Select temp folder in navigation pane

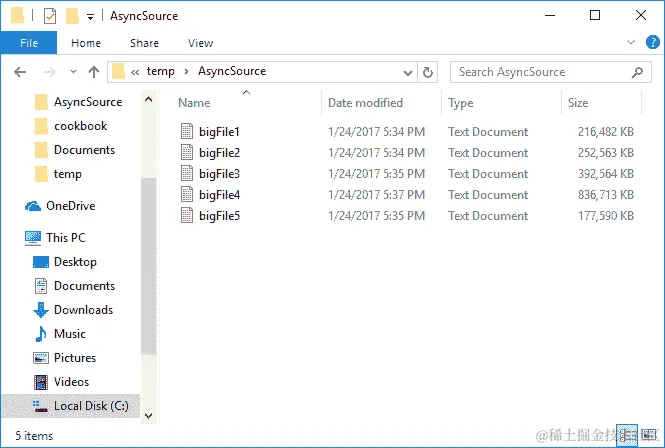[x=68, y=174]
